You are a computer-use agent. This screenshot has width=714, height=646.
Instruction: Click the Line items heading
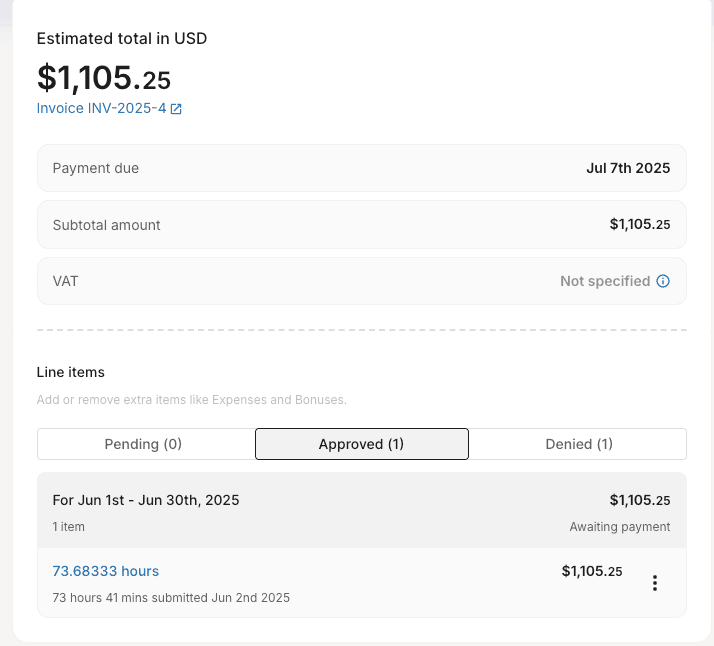(71, 372)
